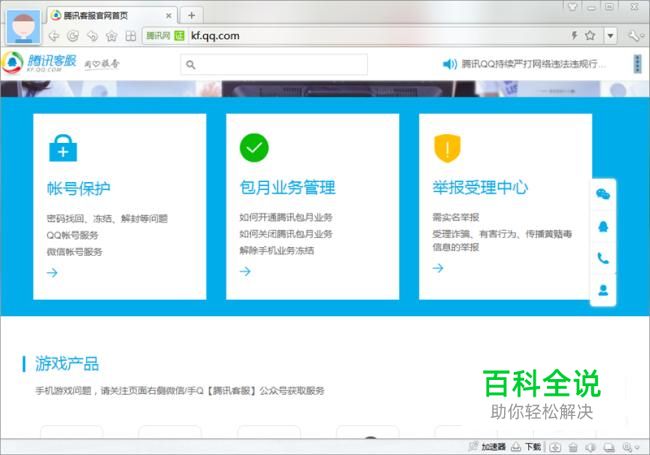Click the undo/restore arrow toolbar icon
650x455 pixels.
point(92,36)
